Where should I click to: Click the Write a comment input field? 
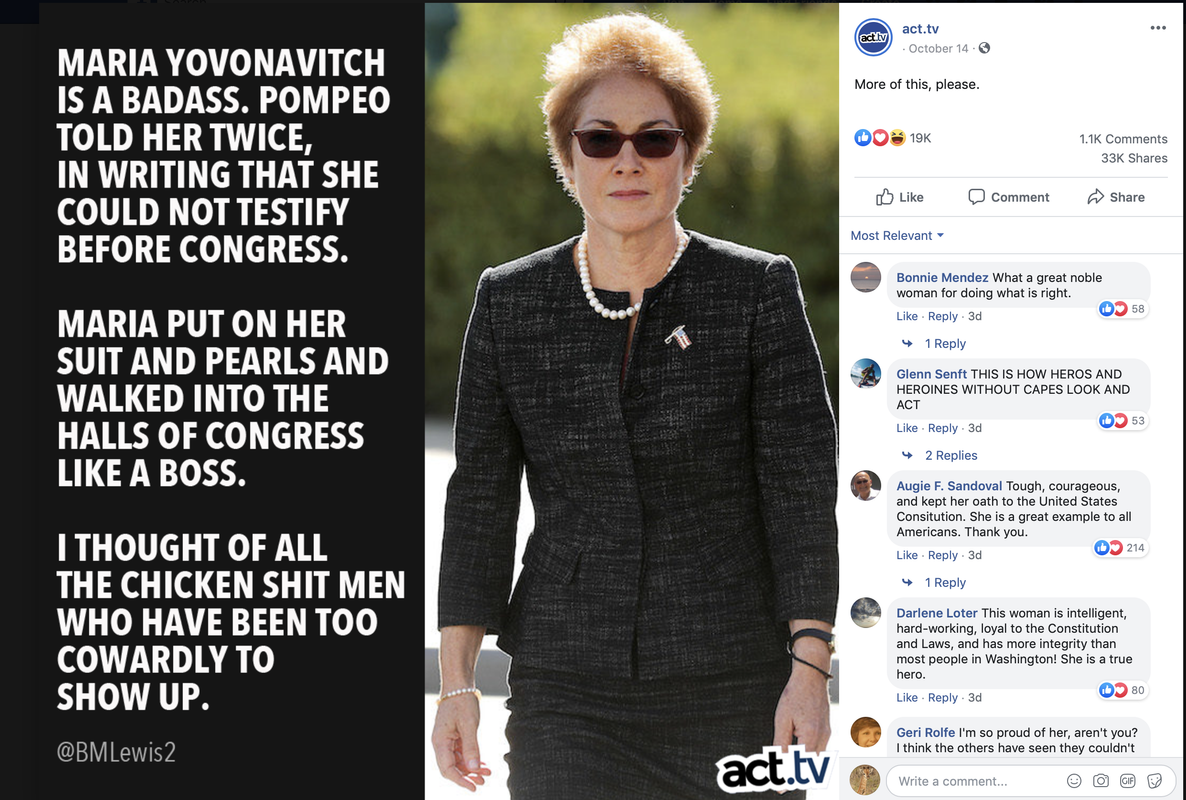[977, 781]
